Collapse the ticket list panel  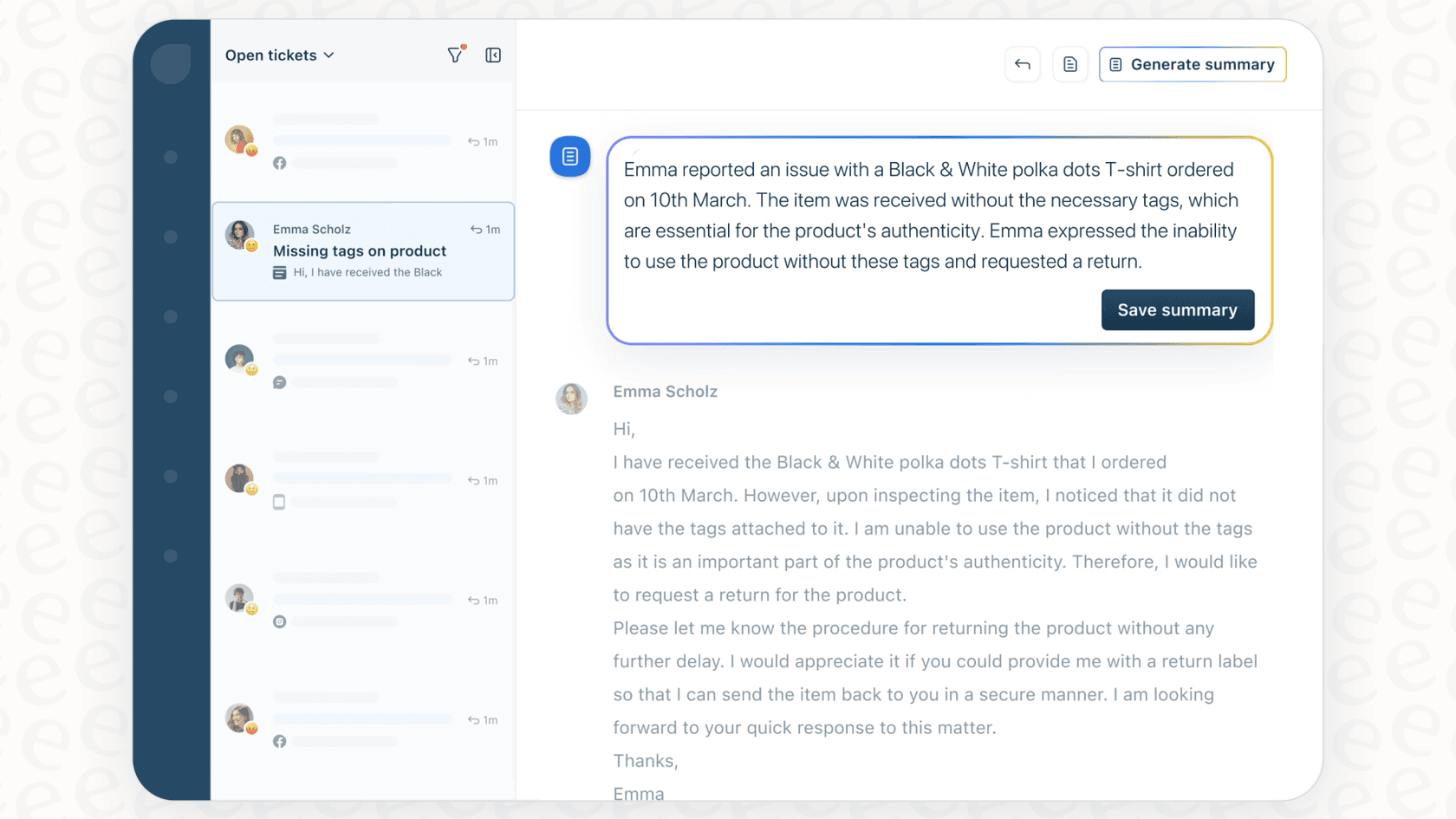tap(493, 55)
